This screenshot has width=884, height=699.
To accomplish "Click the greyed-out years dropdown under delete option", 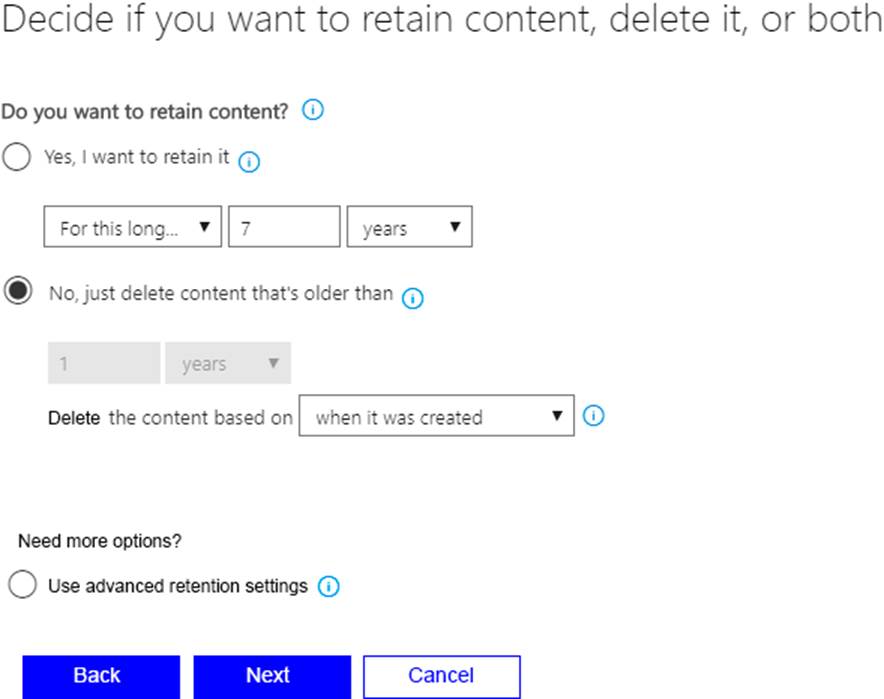I will click(228, 364).
